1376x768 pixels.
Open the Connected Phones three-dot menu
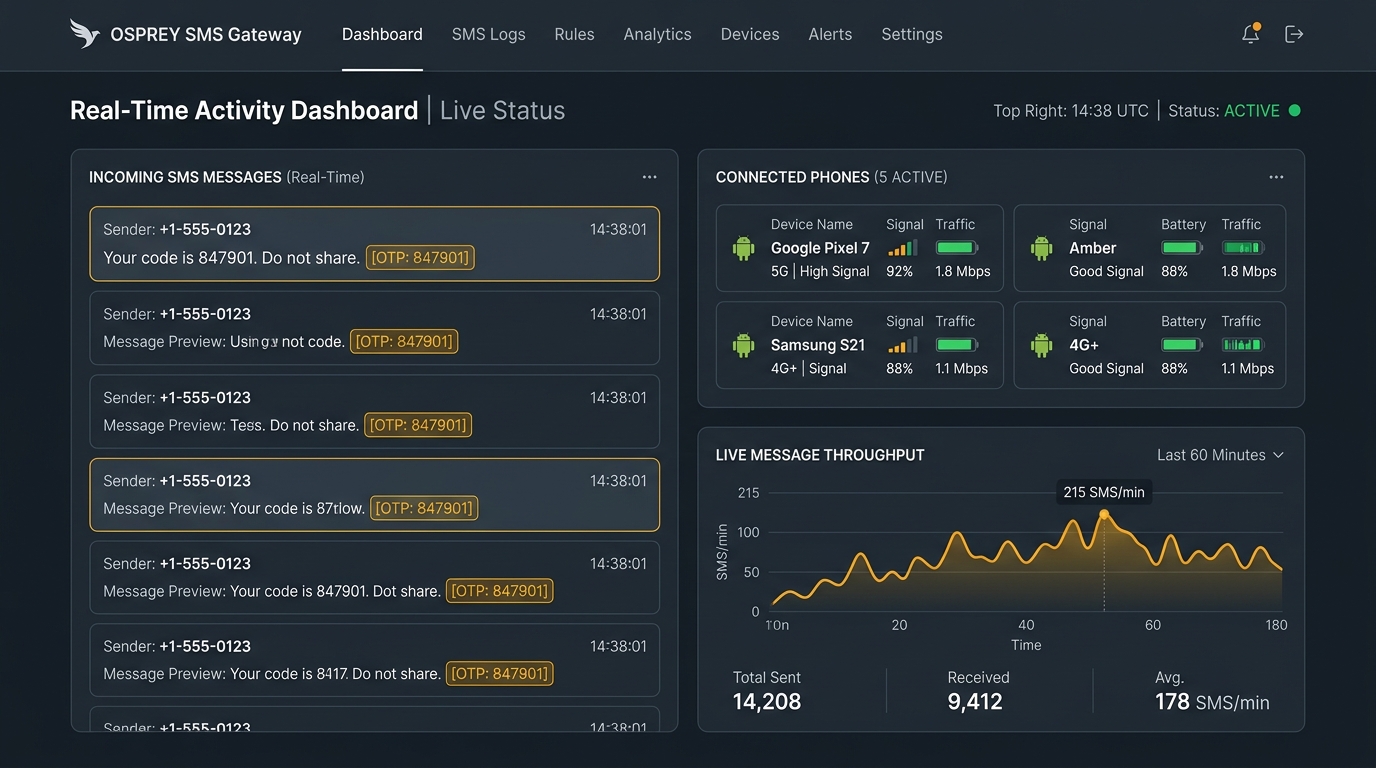click(1276, 177)
